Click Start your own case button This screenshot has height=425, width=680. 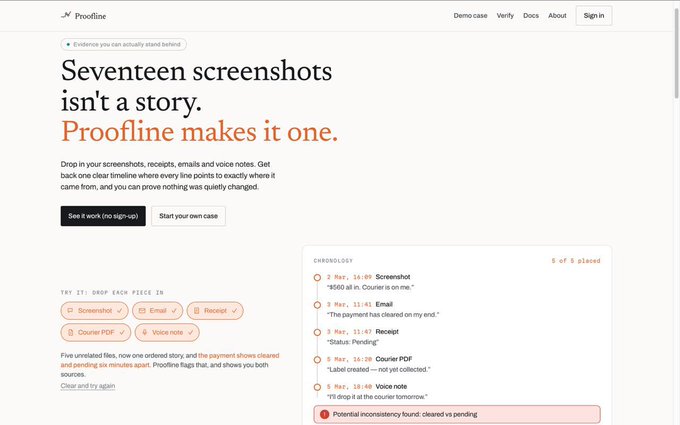click(x=188, y=216)
